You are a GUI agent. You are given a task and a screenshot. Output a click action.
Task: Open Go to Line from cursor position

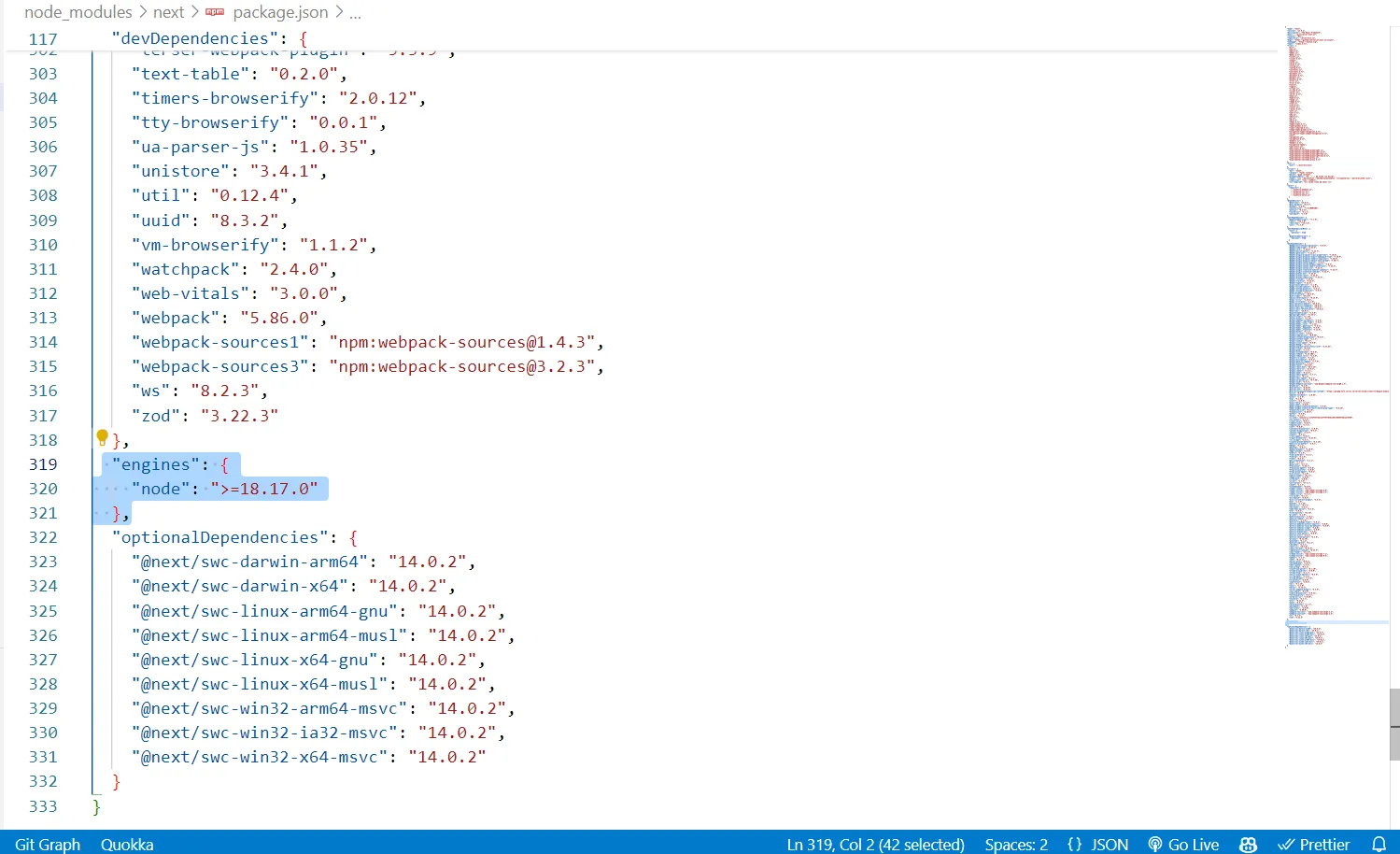click(x=875, y=844)
